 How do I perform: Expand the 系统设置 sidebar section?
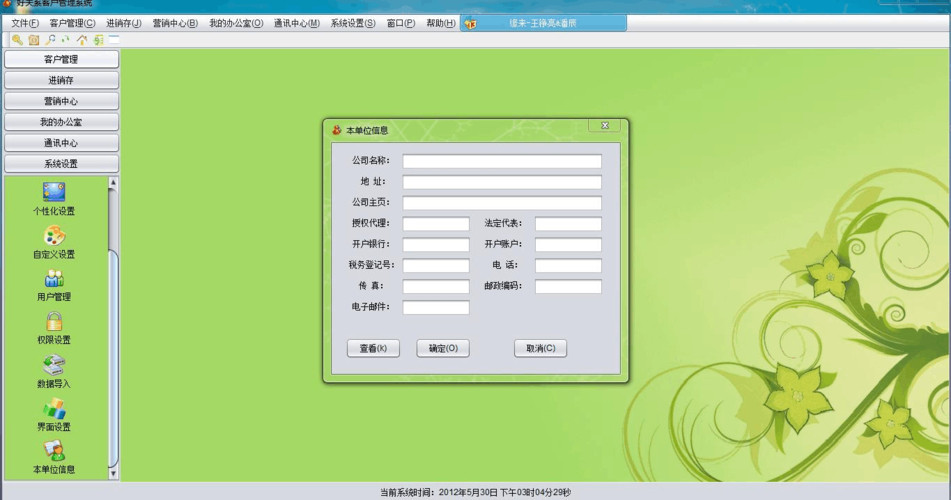point(61,164)
